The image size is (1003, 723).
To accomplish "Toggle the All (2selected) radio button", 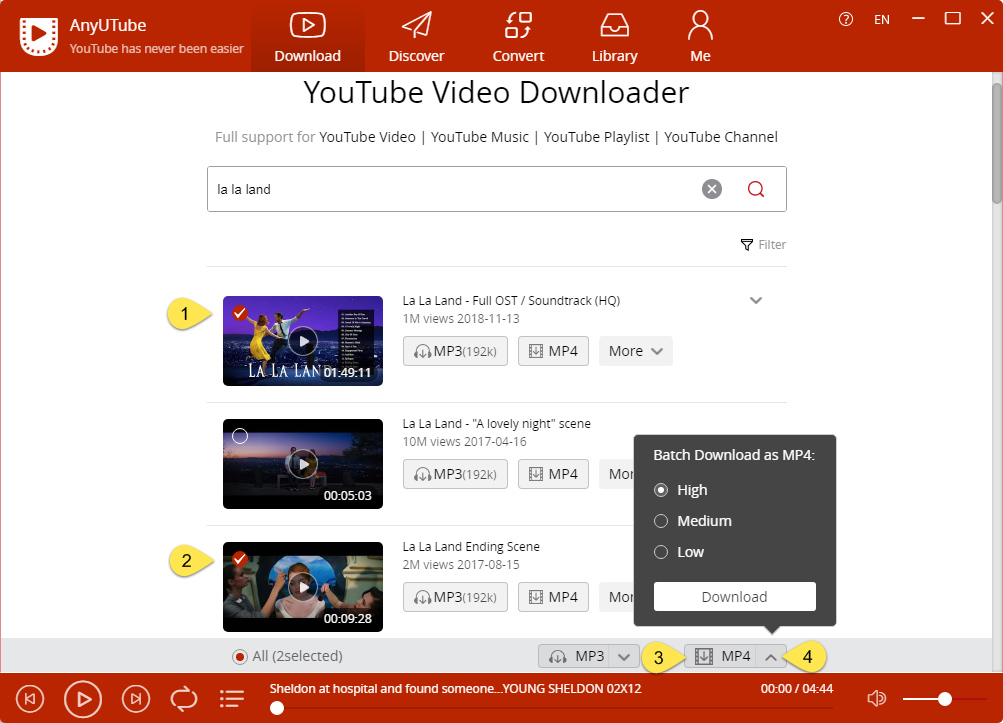I will click(240, 656).
